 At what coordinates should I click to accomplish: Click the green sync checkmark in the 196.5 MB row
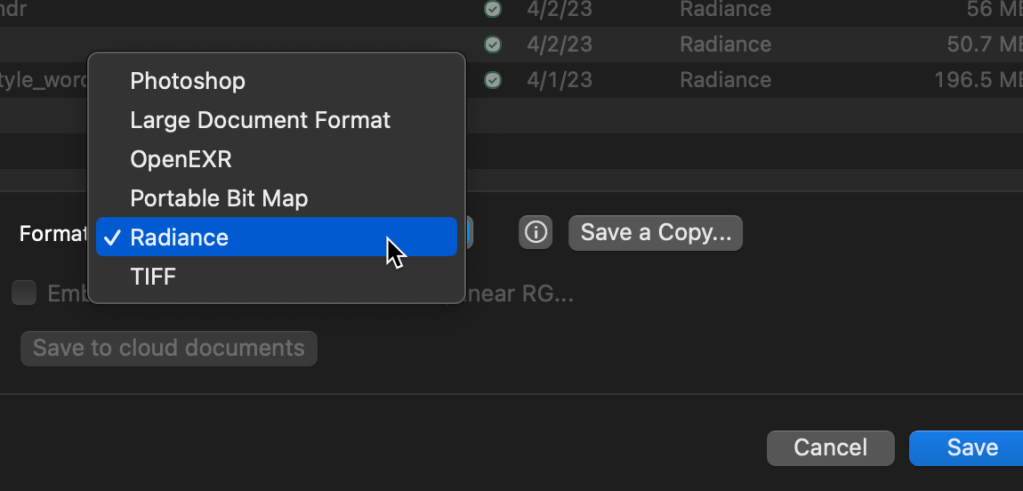(492, 80)
